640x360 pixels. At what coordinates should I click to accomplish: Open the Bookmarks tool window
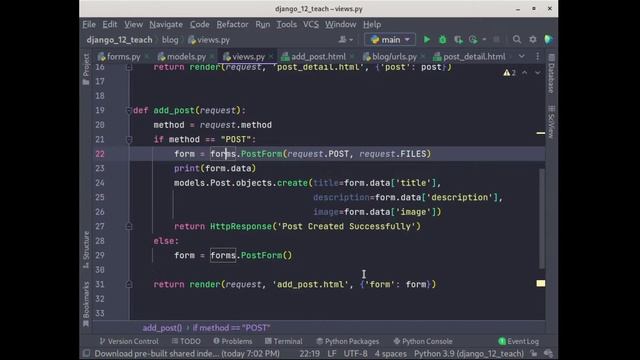[x=86, y=304]
